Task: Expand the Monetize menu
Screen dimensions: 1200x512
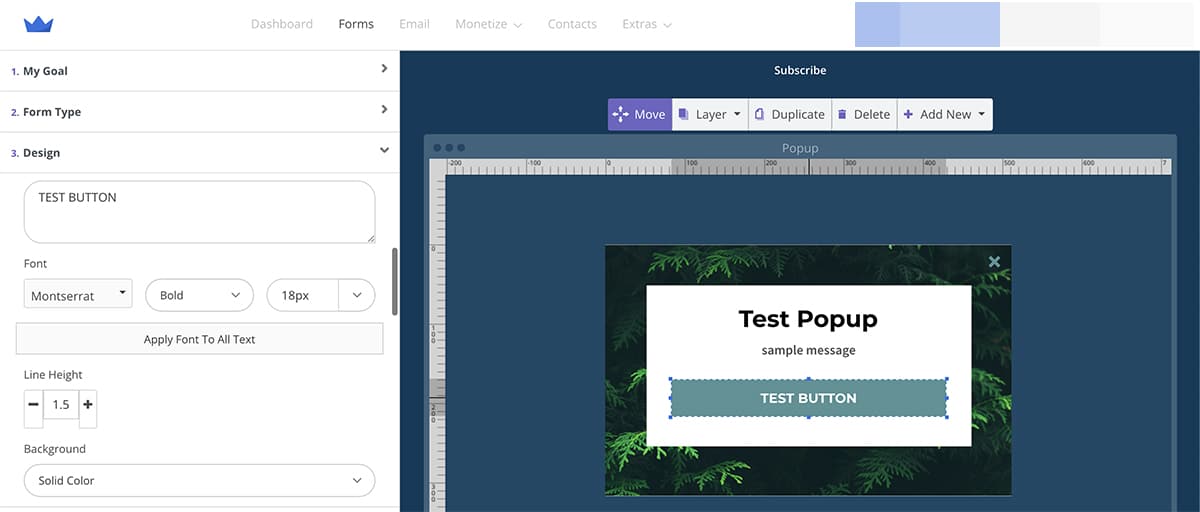Action: (489, 24)
